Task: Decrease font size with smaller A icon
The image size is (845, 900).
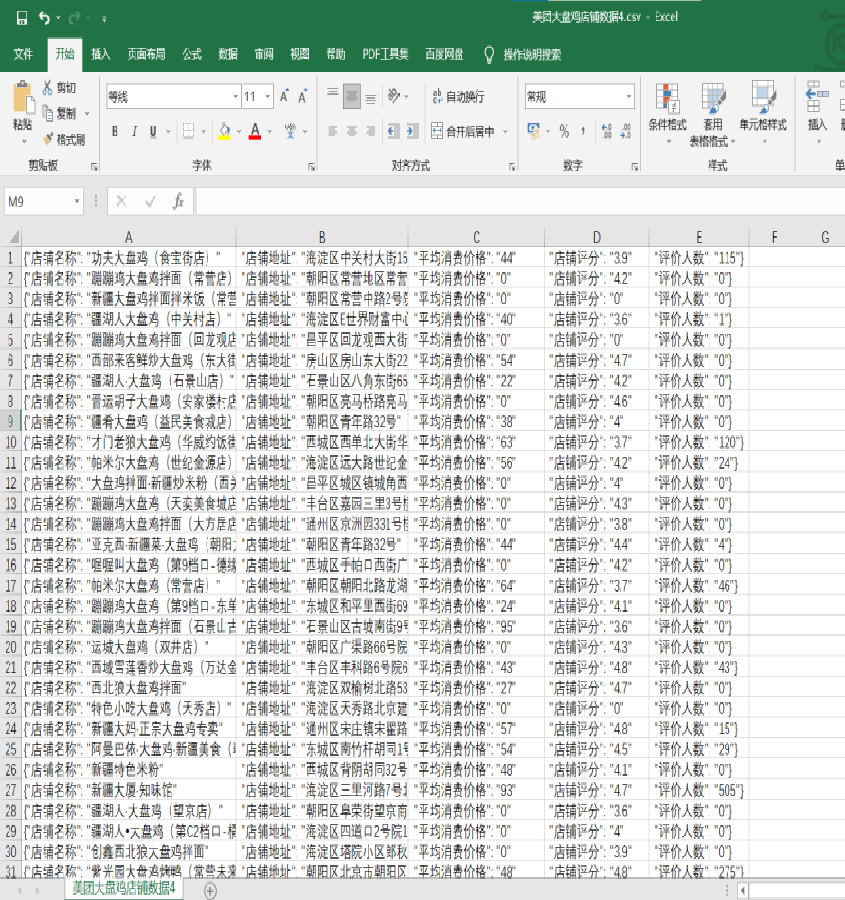Action: (x=303, y=96)
